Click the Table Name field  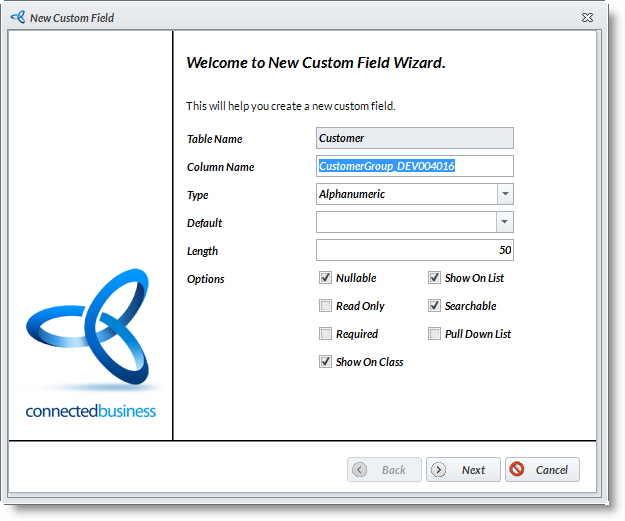tap(414, 138)
